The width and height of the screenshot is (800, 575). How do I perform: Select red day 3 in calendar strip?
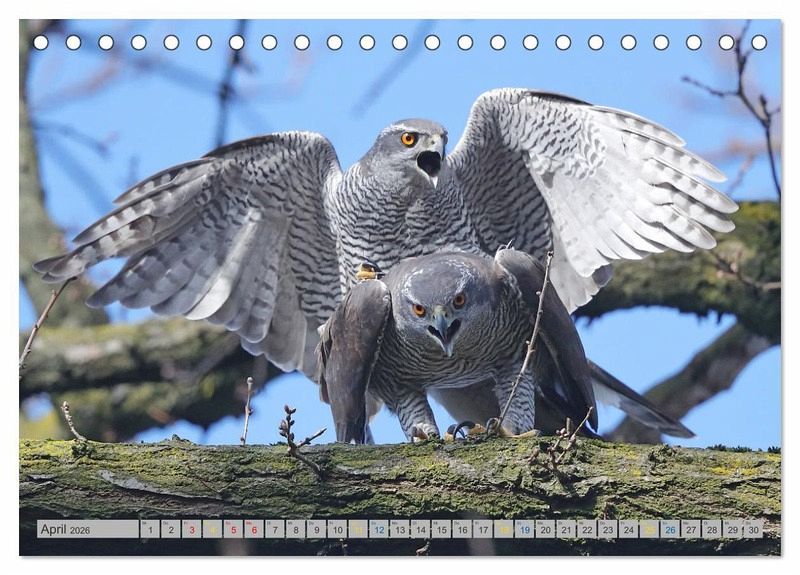pos(192,529)
